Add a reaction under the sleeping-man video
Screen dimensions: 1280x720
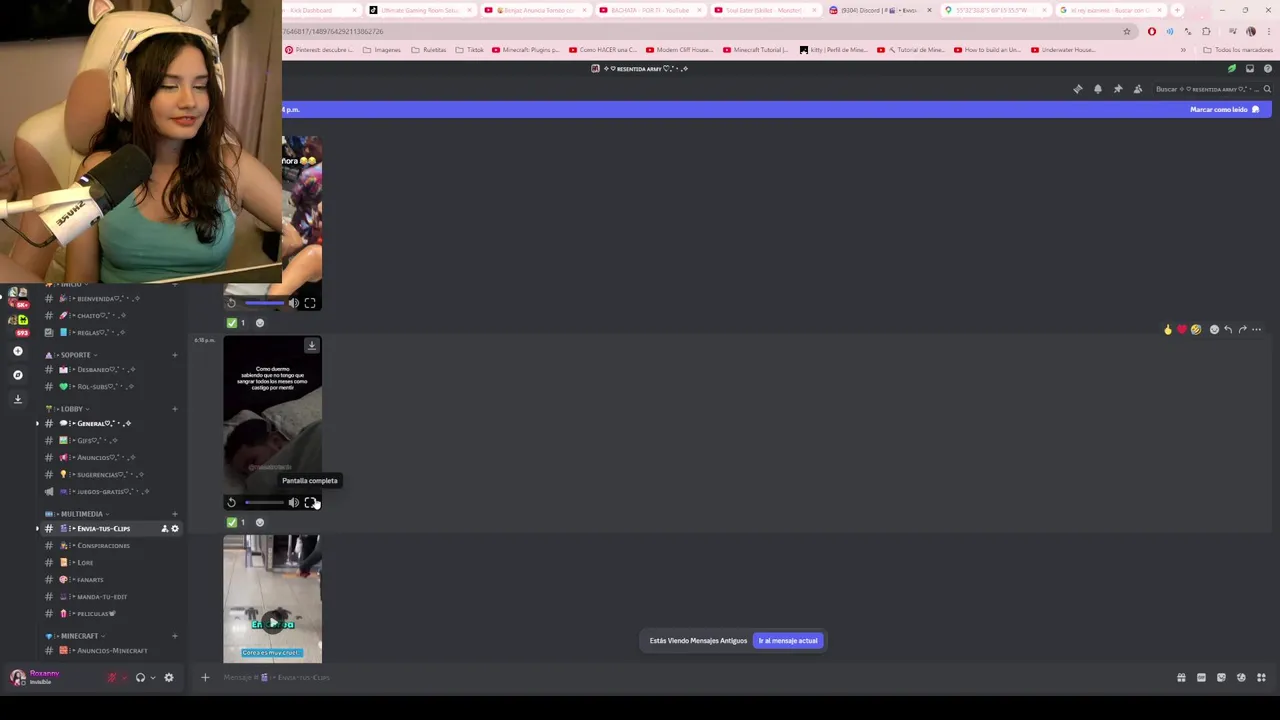coord(260,522)
